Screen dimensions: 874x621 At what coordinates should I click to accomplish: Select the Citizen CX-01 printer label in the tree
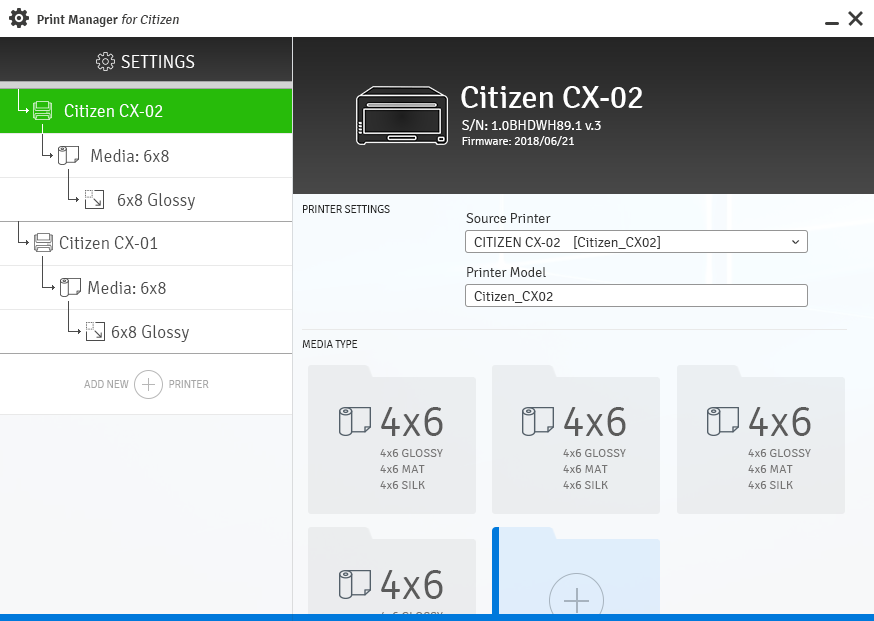pyautogui.click(x=108, y=243)
